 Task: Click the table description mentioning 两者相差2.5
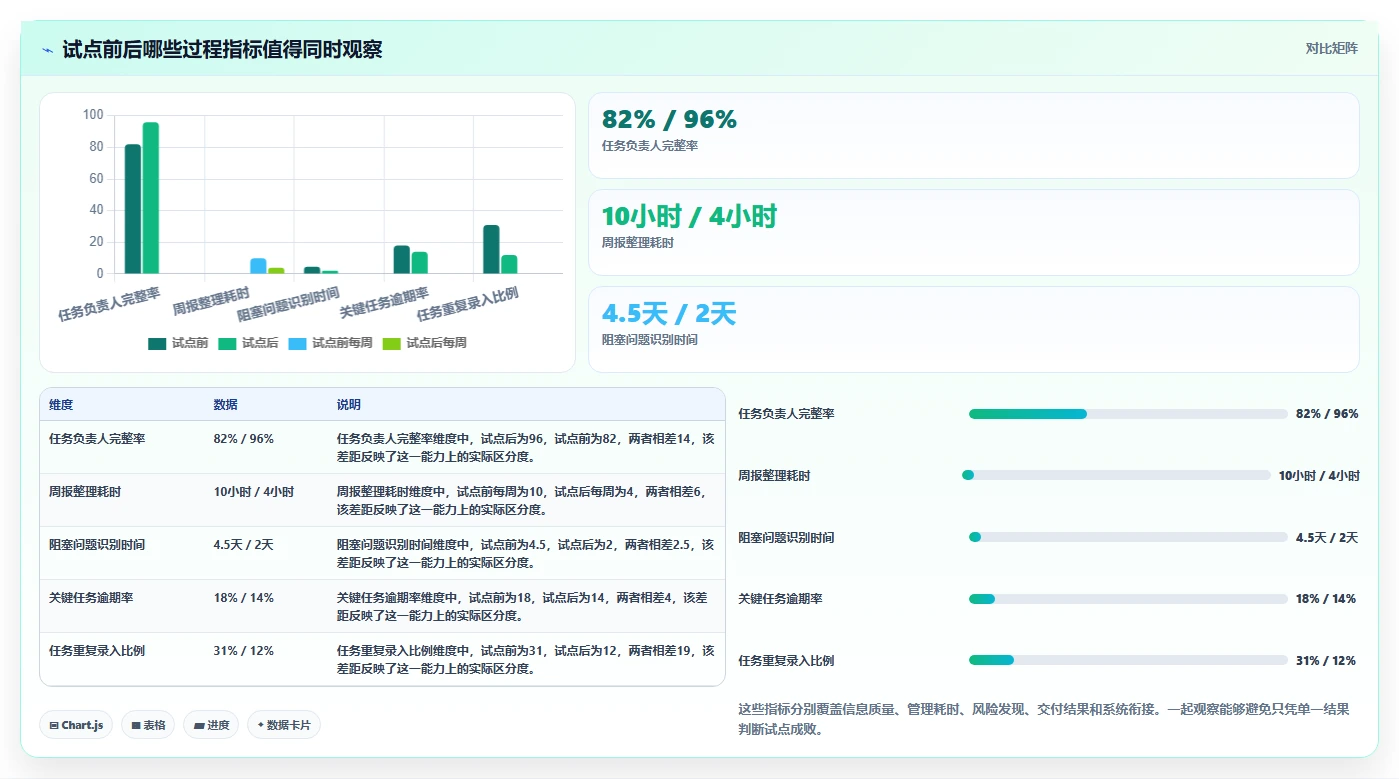coord(526,554)
